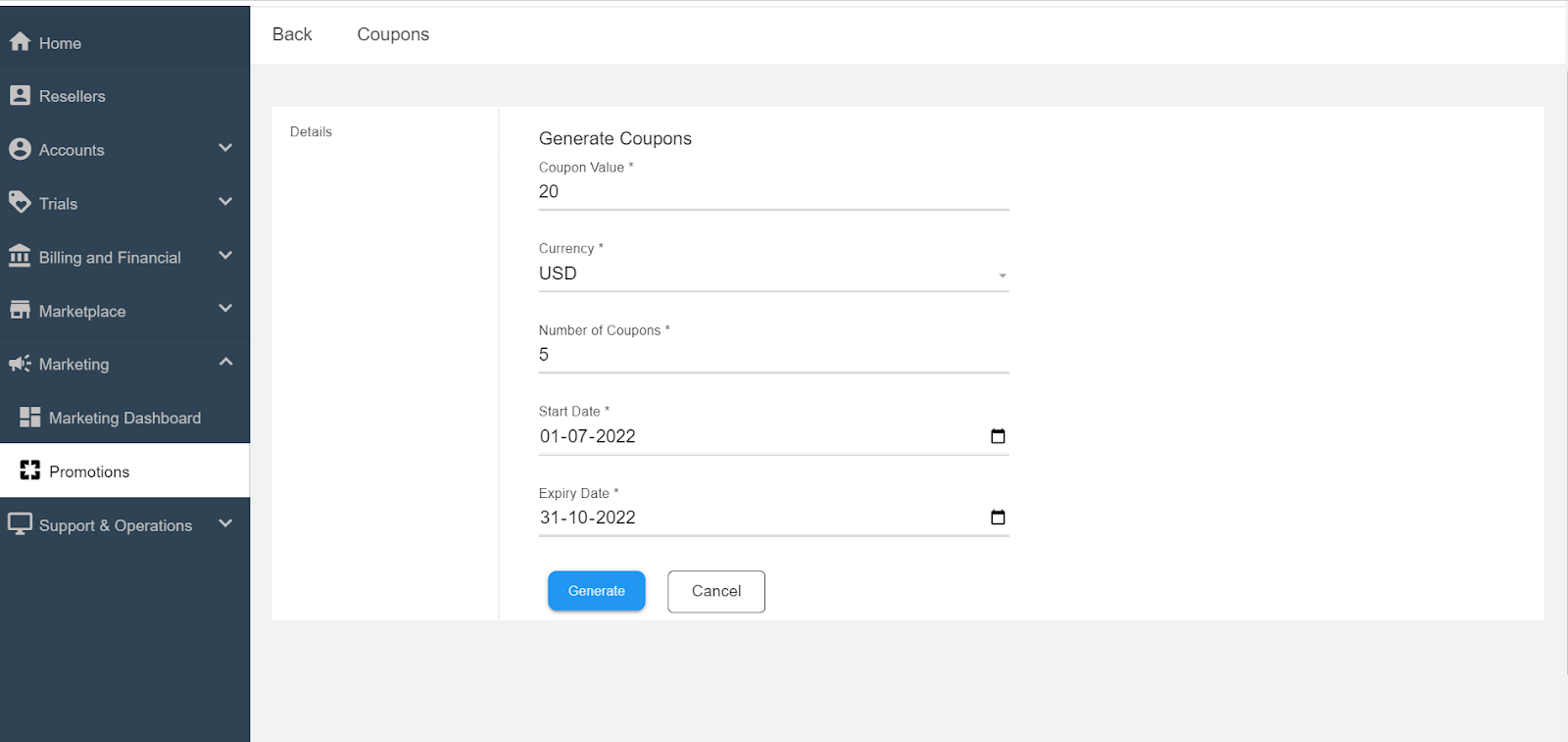Click the Start Date field 01-07-2022
1568x742 pixels.
(x=773, y=436)
